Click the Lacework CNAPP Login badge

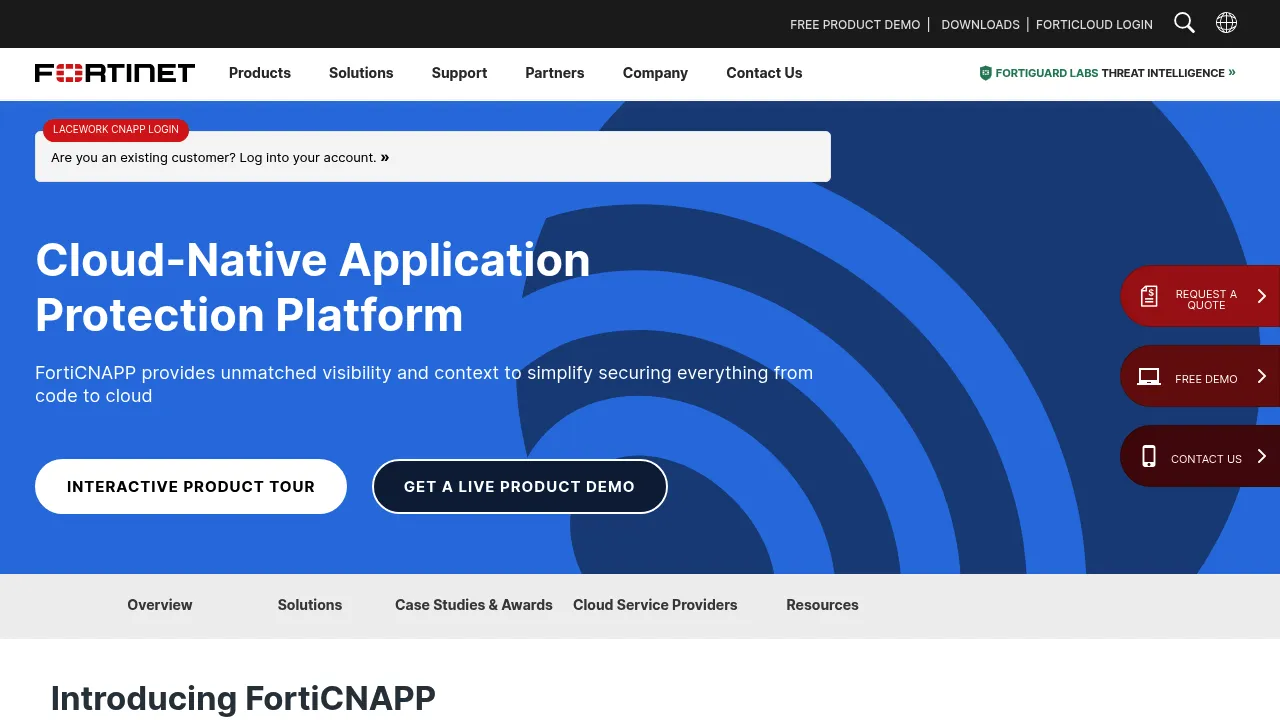point(116,130)
